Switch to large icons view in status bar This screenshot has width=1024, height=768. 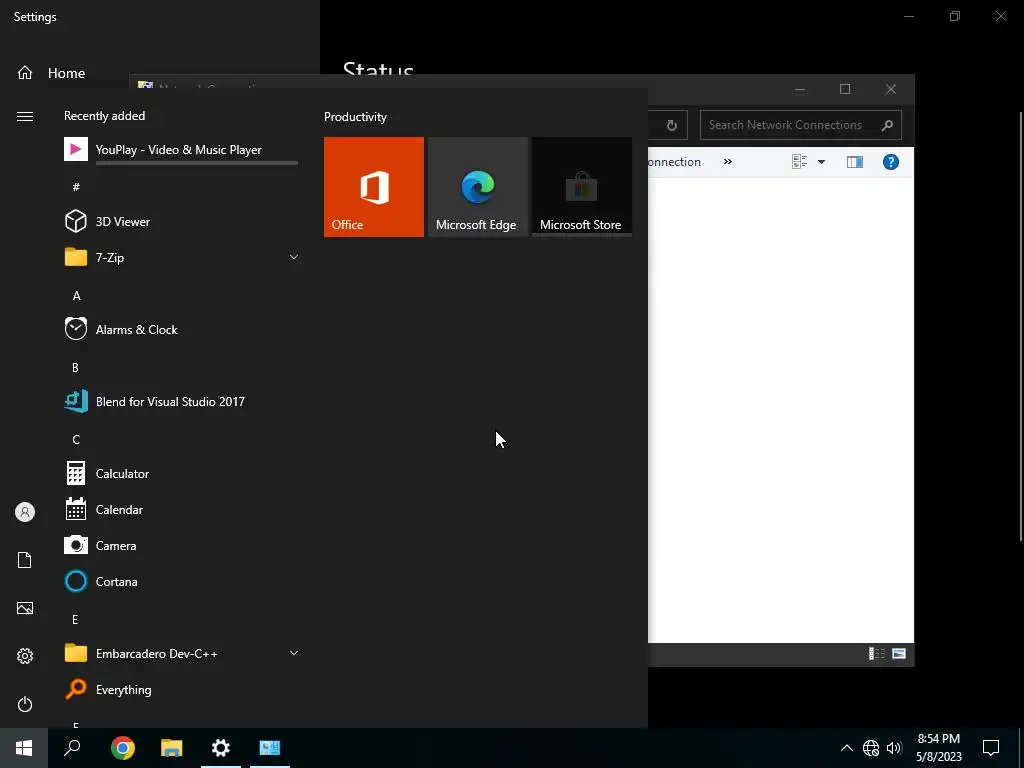[x=899, y=654]
